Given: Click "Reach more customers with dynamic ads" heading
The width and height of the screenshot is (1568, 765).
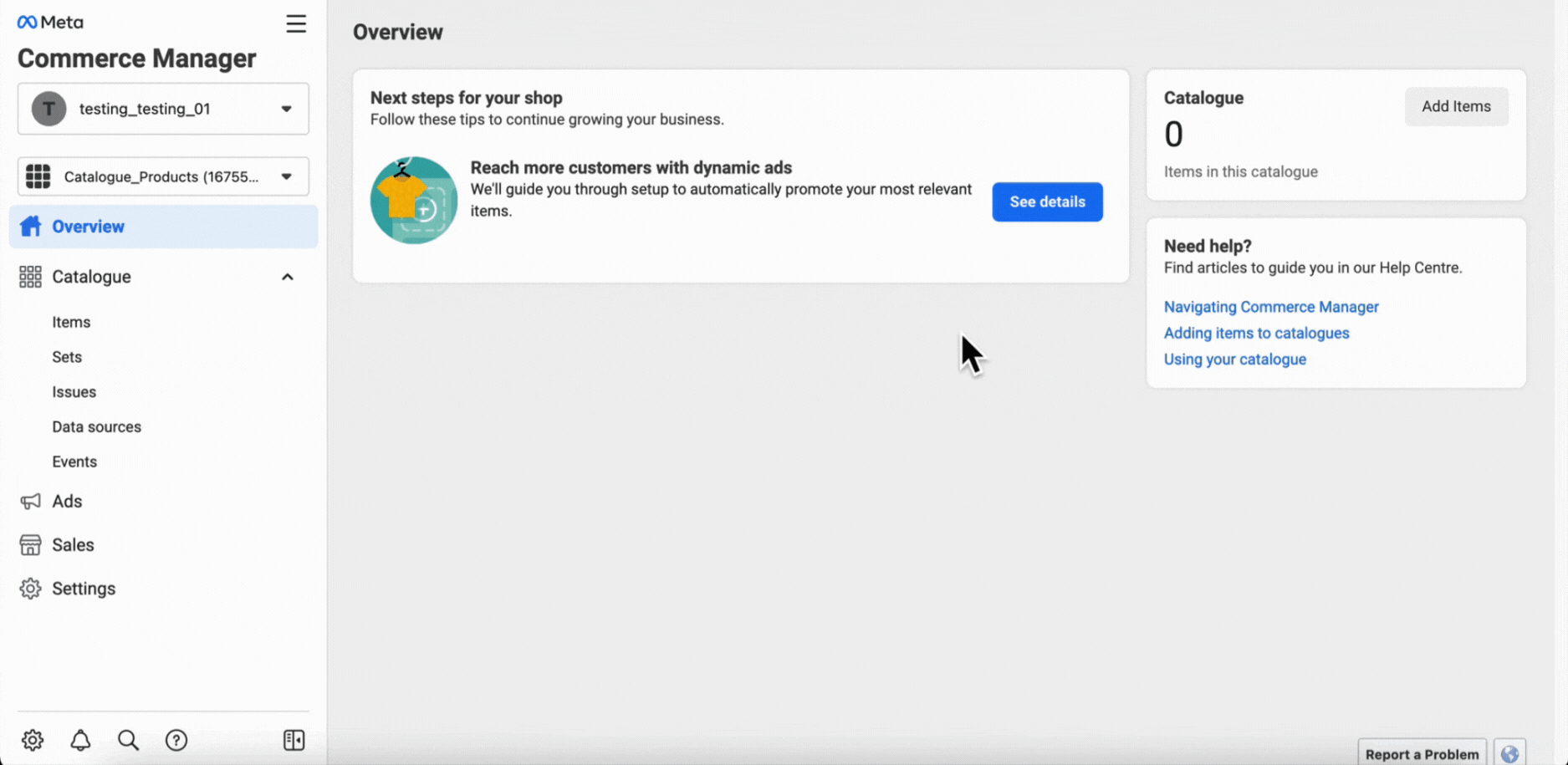Looking at the screenshot, I should (x=631, y=167).
